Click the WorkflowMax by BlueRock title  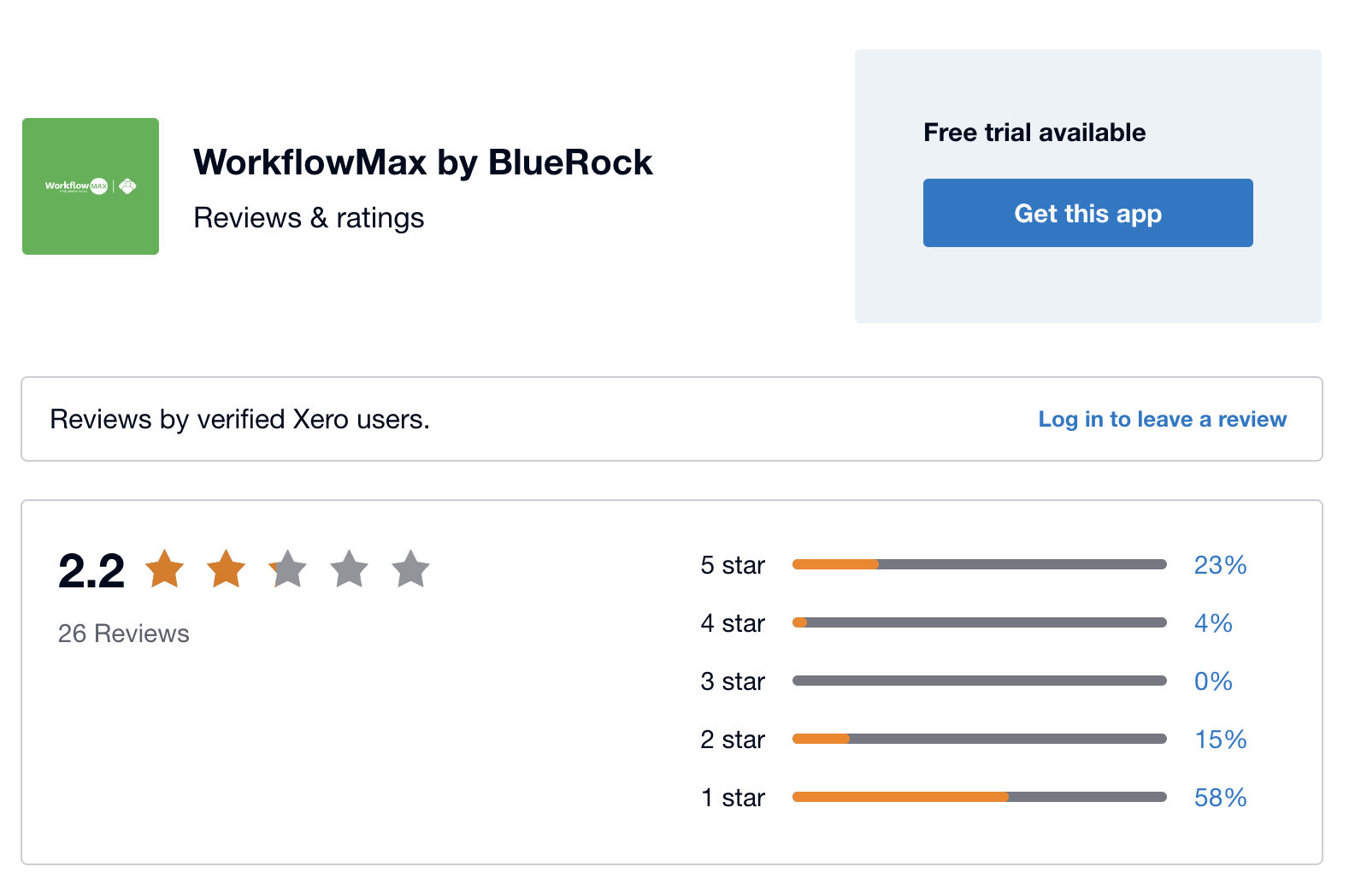click(x=423, y=162)
